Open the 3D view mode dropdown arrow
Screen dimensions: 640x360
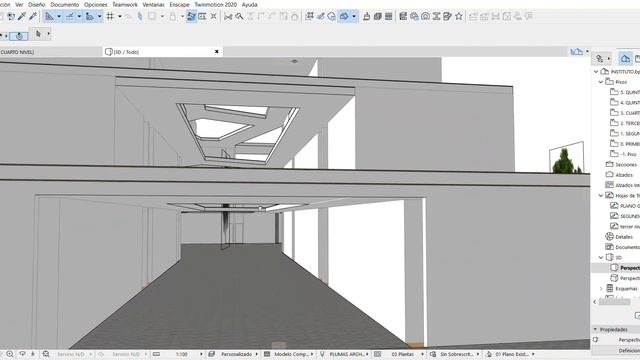click(x=354, y=16)
